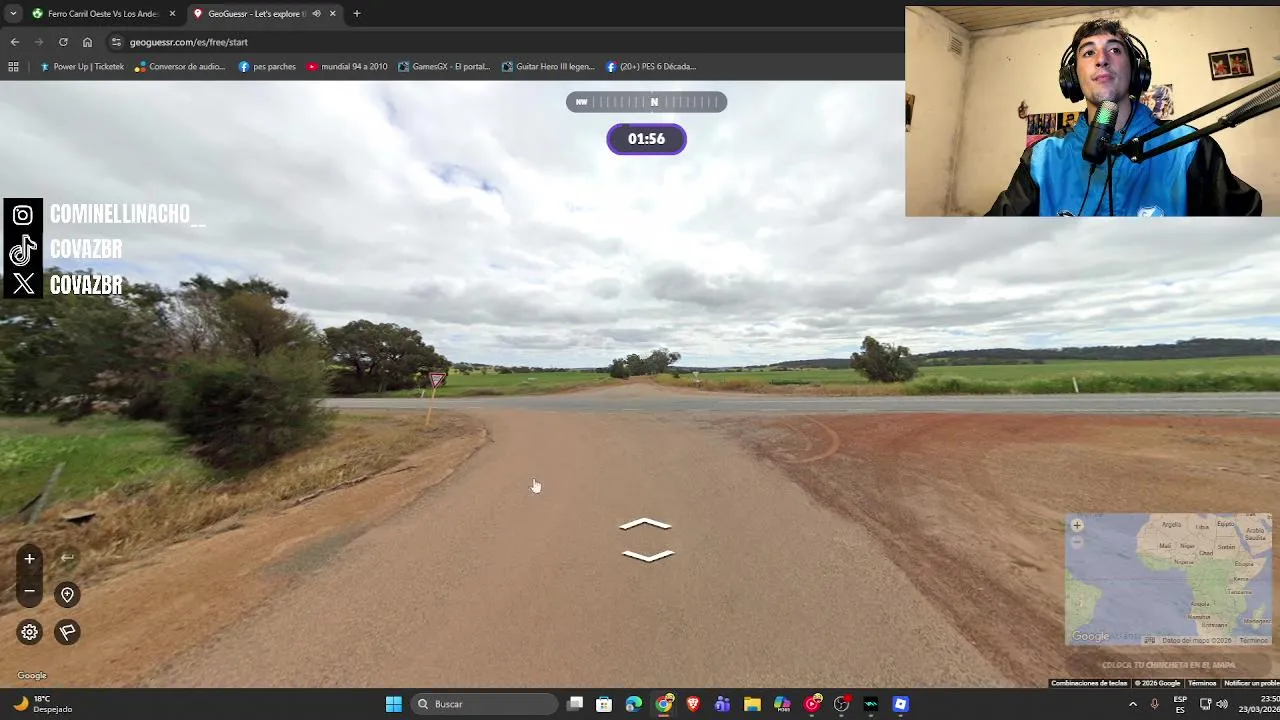Zoom out the Street View panorama

tap(29, 592)
